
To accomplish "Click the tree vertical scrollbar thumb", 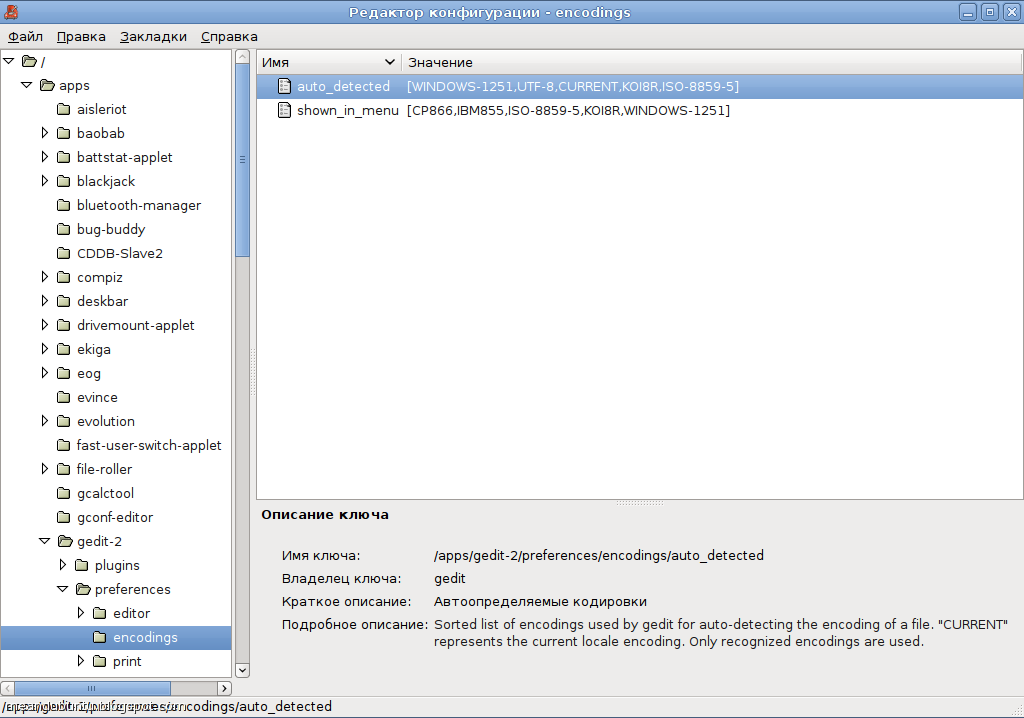I will point(242,160).
